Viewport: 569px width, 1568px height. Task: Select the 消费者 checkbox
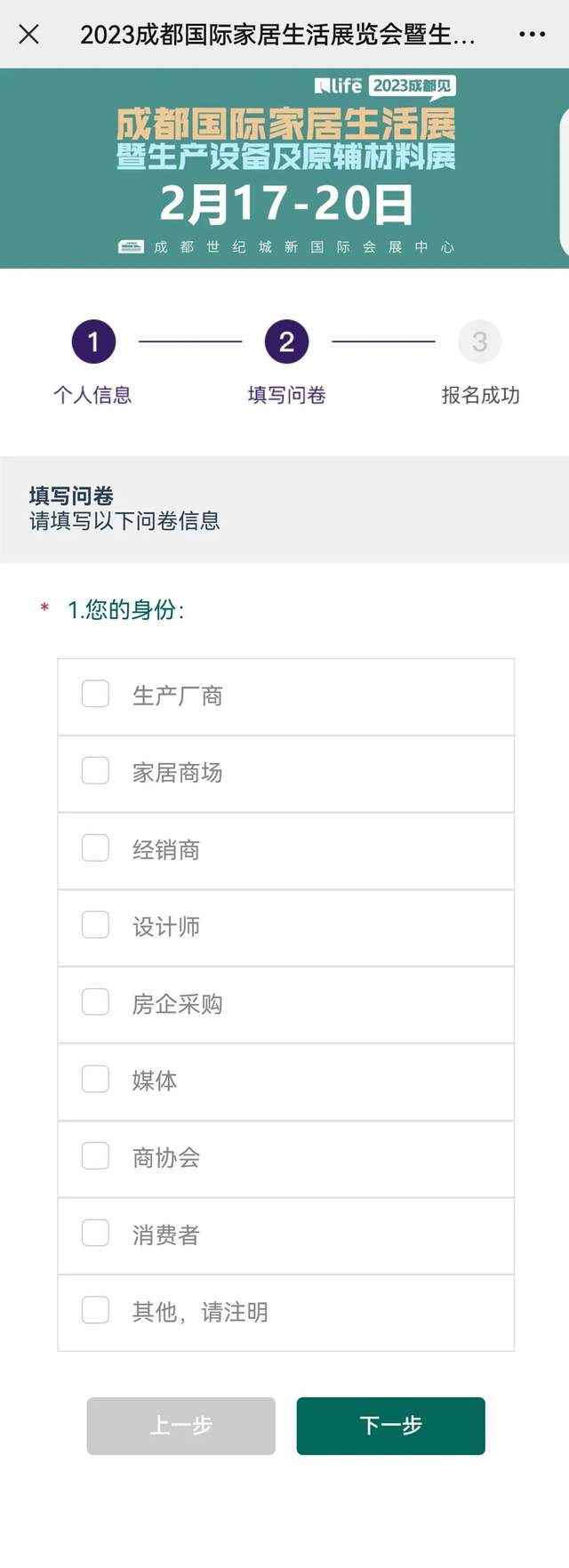point(95,1233)
